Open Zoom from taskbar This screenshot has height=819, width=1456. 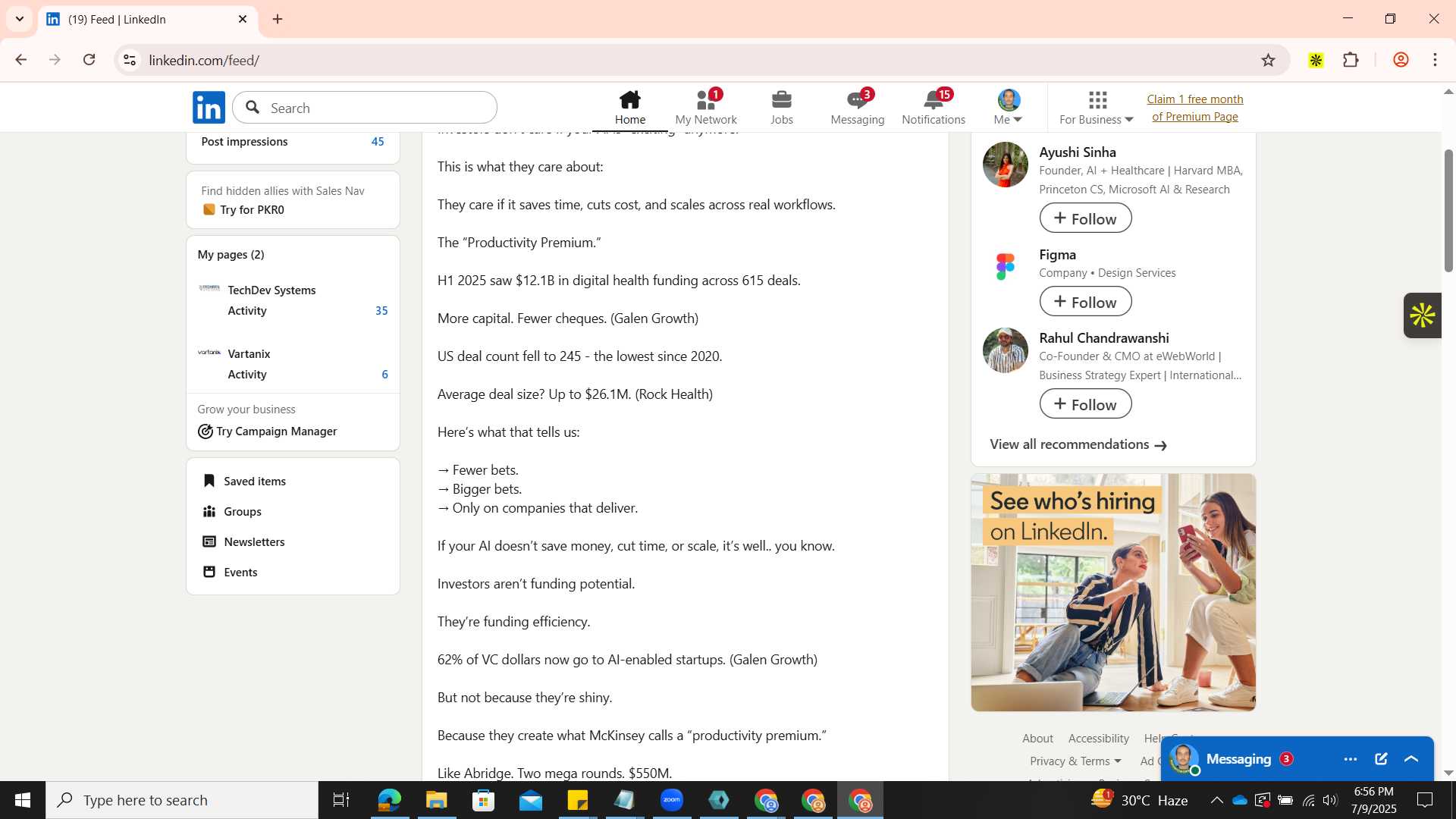[671, 800]
